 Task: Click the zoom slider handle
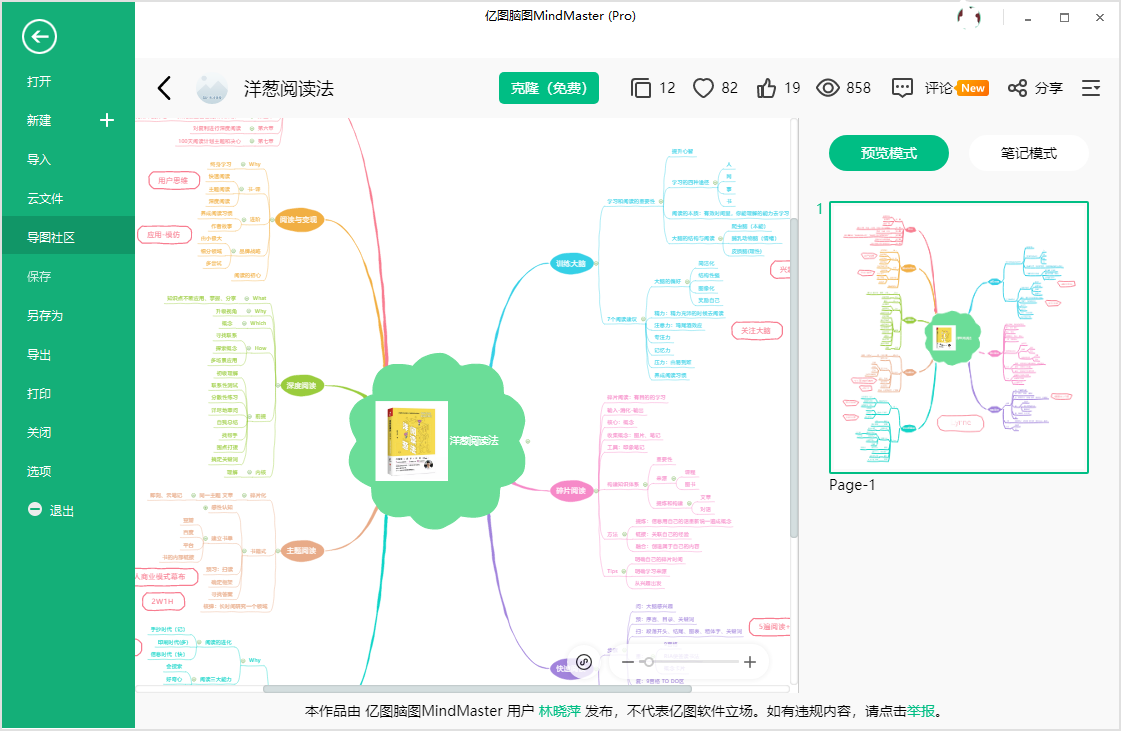648,662
